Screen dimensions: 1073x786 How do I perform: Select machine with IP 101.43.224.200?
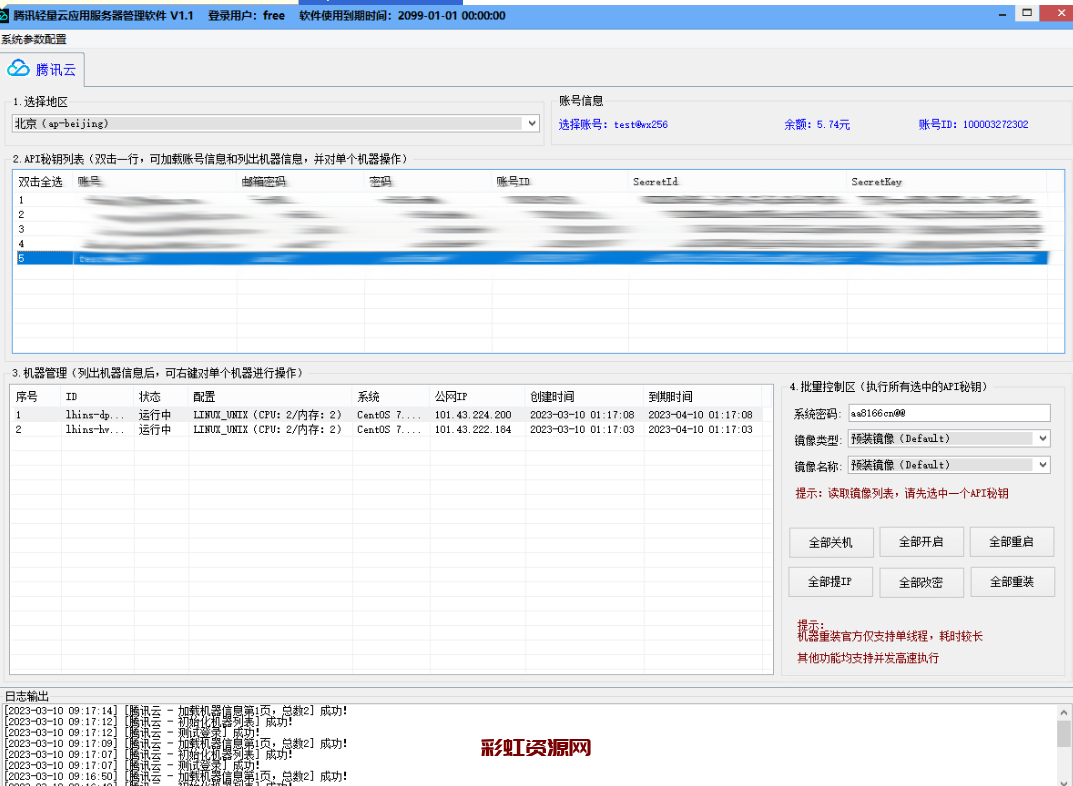click(x=472, y=414)
